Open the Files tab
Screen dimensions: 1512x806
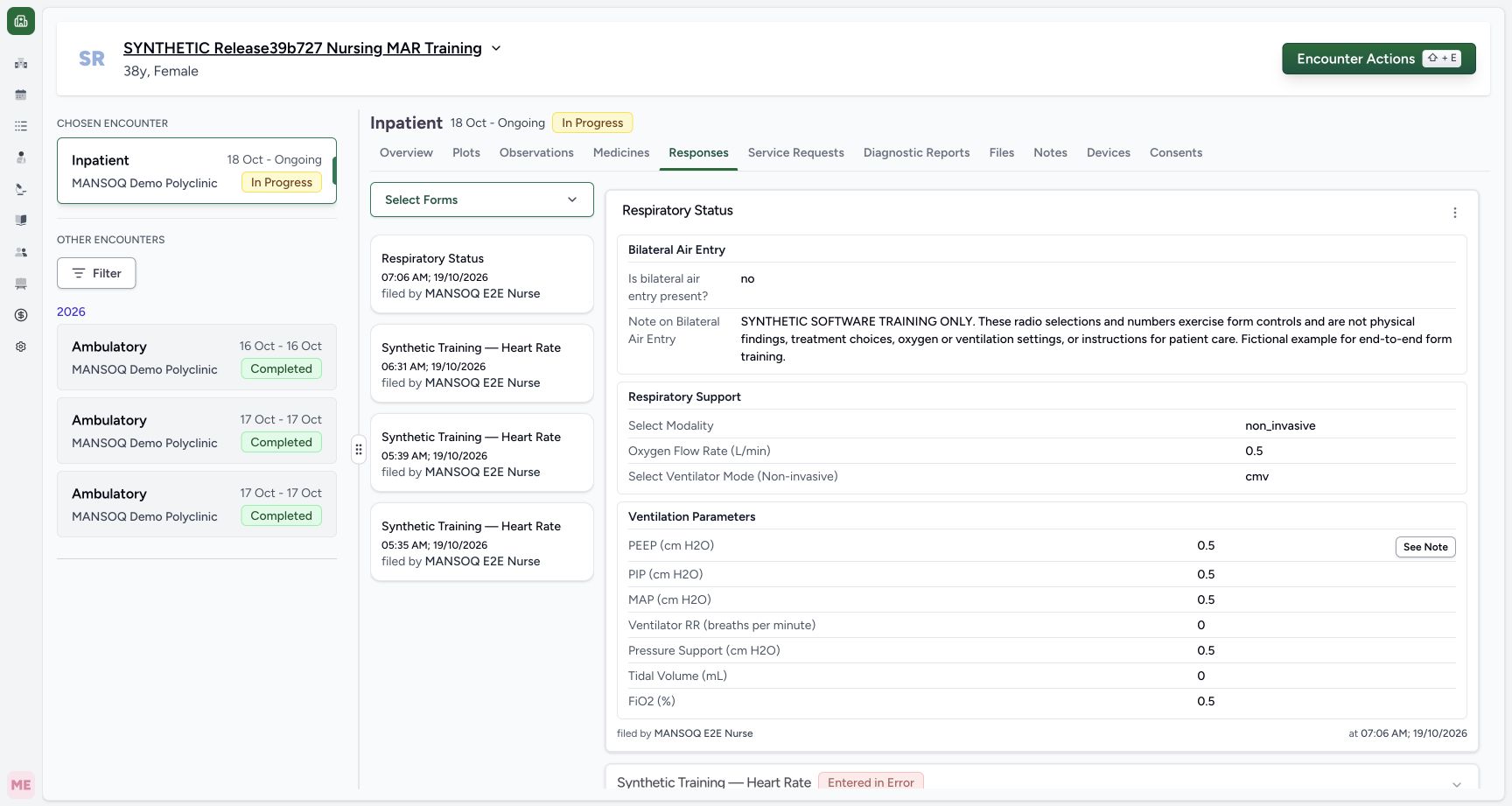[1002, 152]
